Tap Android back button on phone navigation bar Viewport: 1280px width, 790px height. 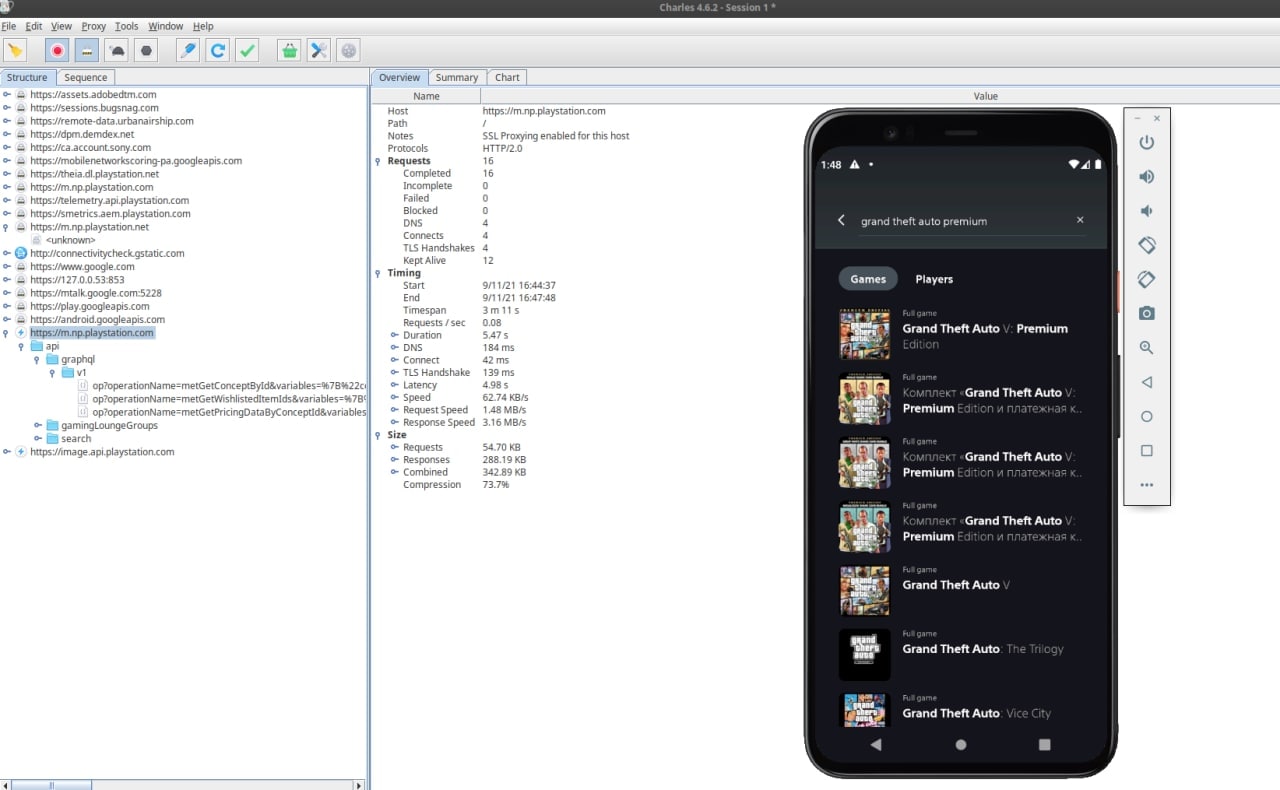point(876,744)
